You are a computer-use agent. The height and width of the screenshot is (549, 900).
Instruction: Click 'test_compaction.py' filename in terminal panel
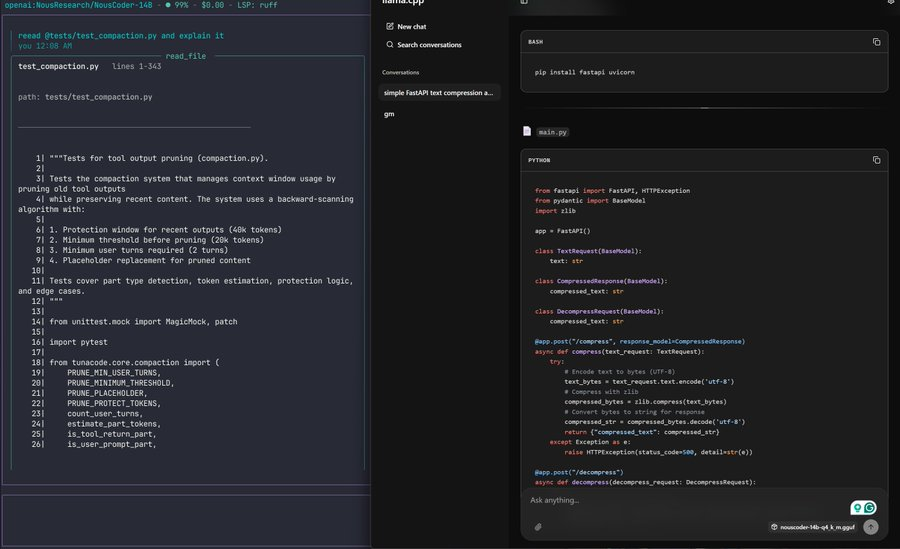(x=58, y=67)
